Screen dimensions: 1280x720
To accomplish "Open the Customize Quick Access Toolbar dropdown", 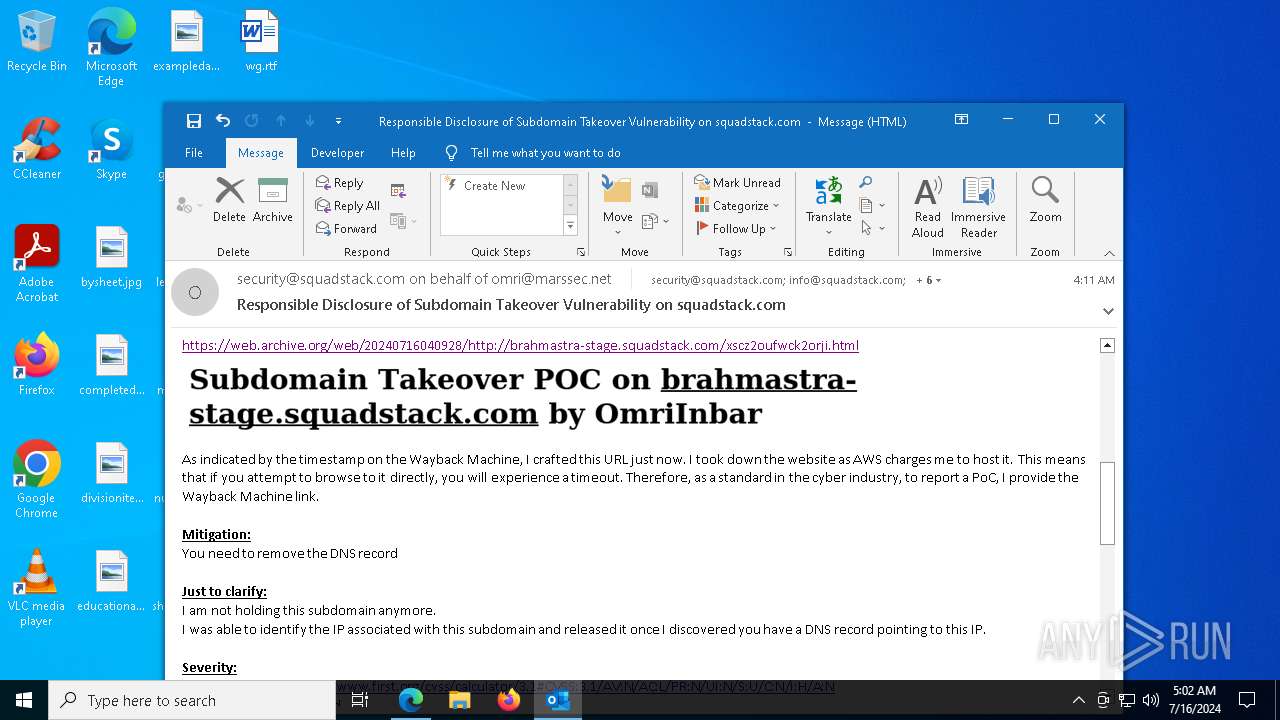I will pyautogui.click(x=338, y=121).
